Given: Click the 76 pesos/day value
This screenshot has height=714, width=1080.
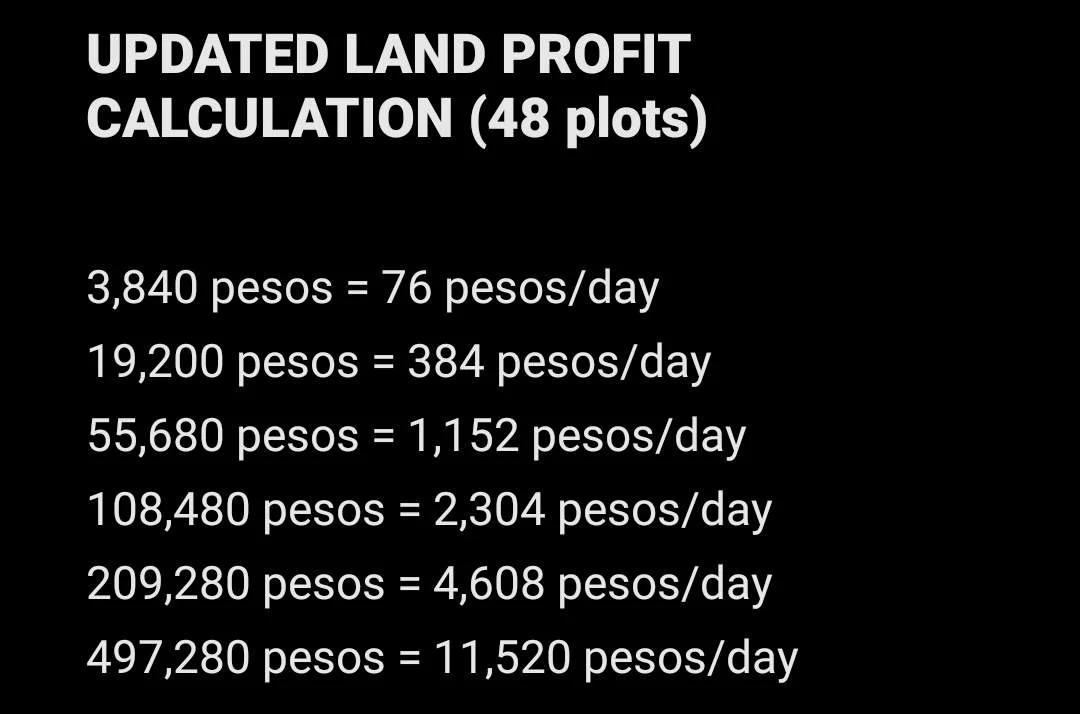Looking at the screenshot, I should point(521,288).
